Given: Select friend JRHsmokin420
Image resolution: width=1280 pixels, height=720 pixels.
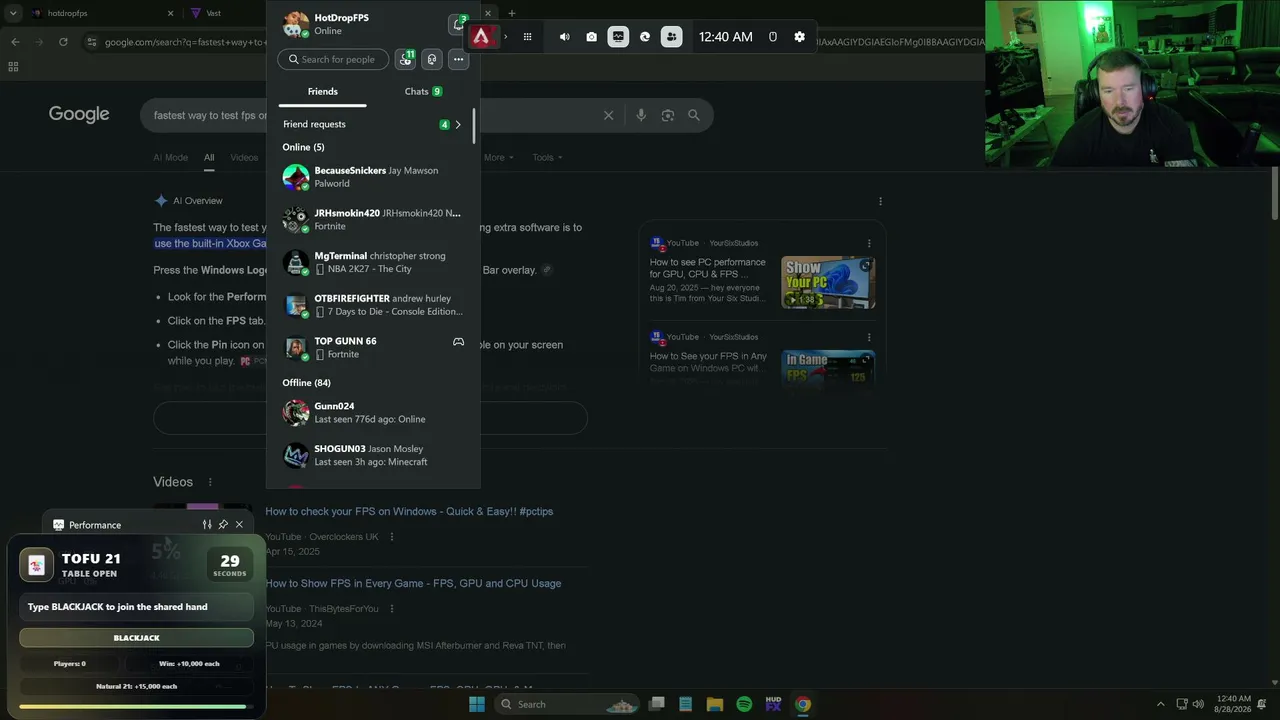Looking at the screenshot, I should coord(374,220).
